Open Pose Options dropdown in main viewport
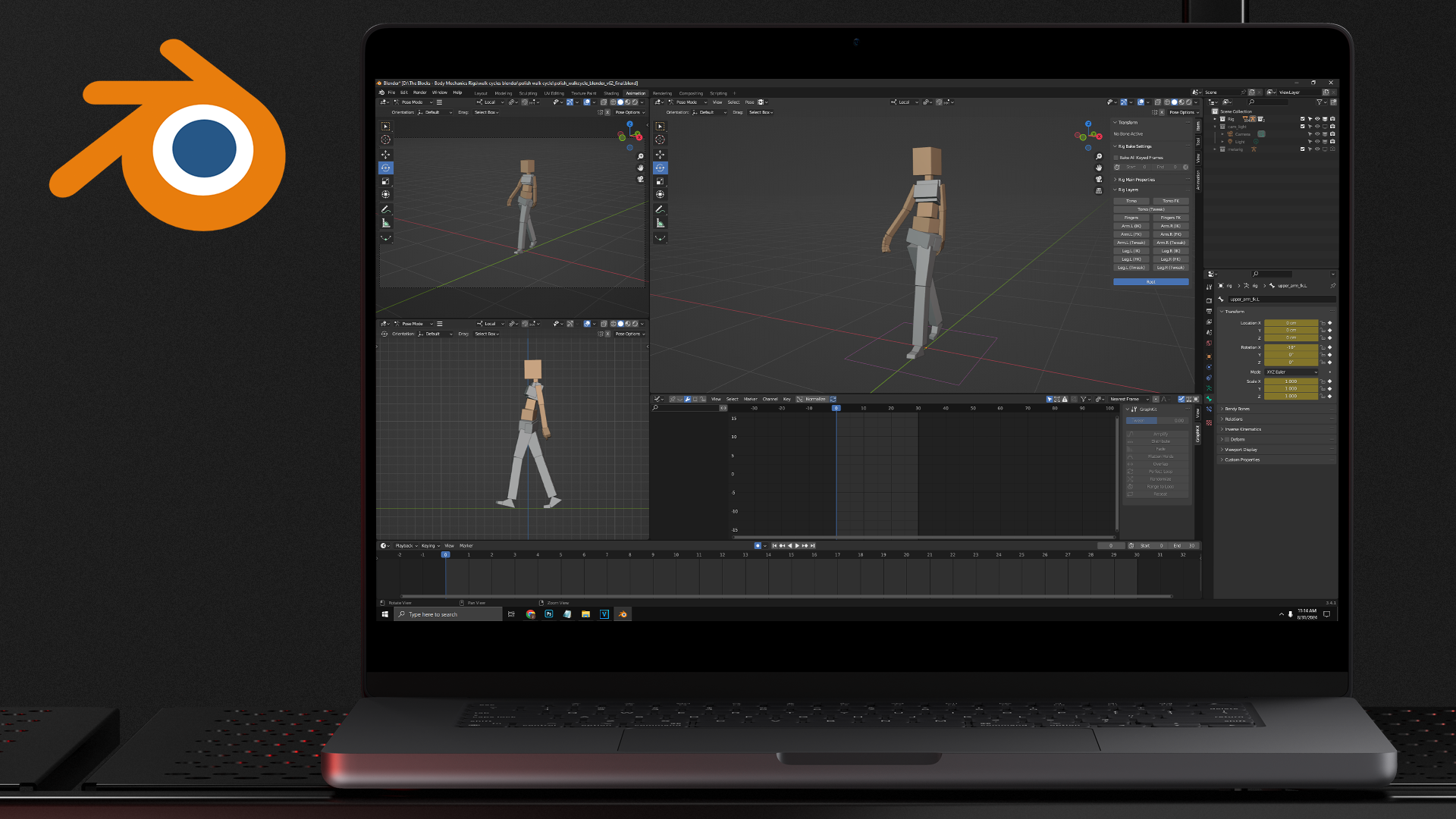 coord(1184,112)
